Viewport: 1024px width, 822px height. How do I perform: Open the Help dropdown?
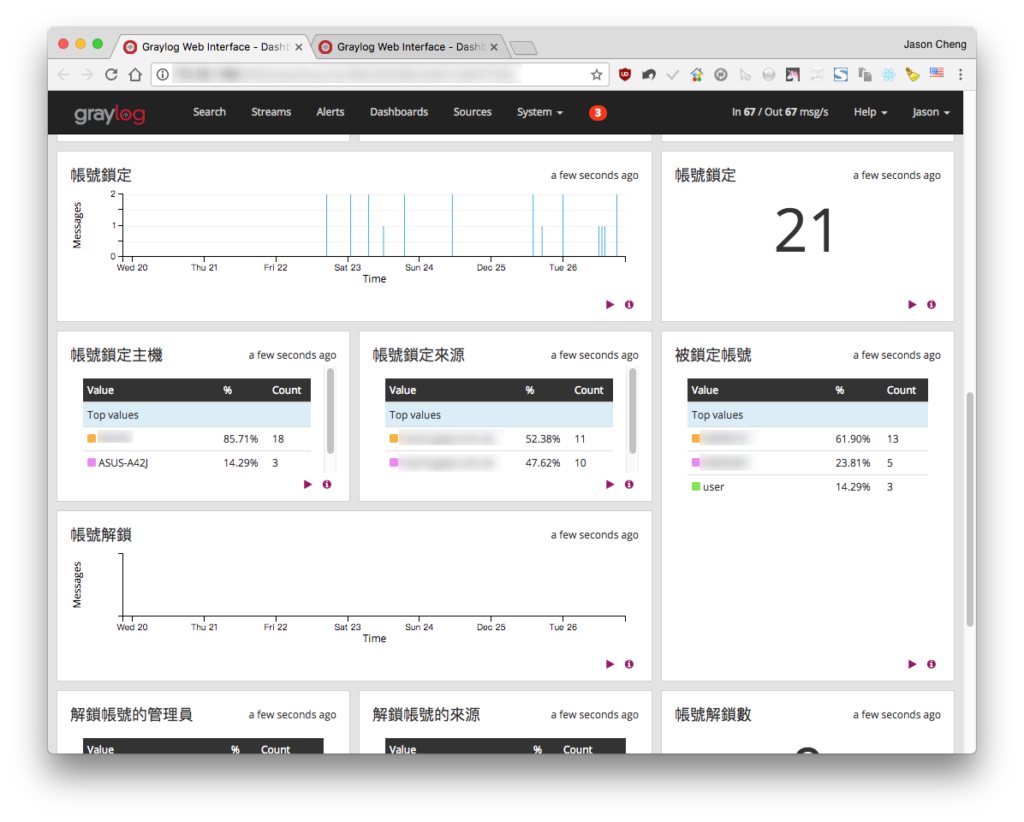pos(870,112)
